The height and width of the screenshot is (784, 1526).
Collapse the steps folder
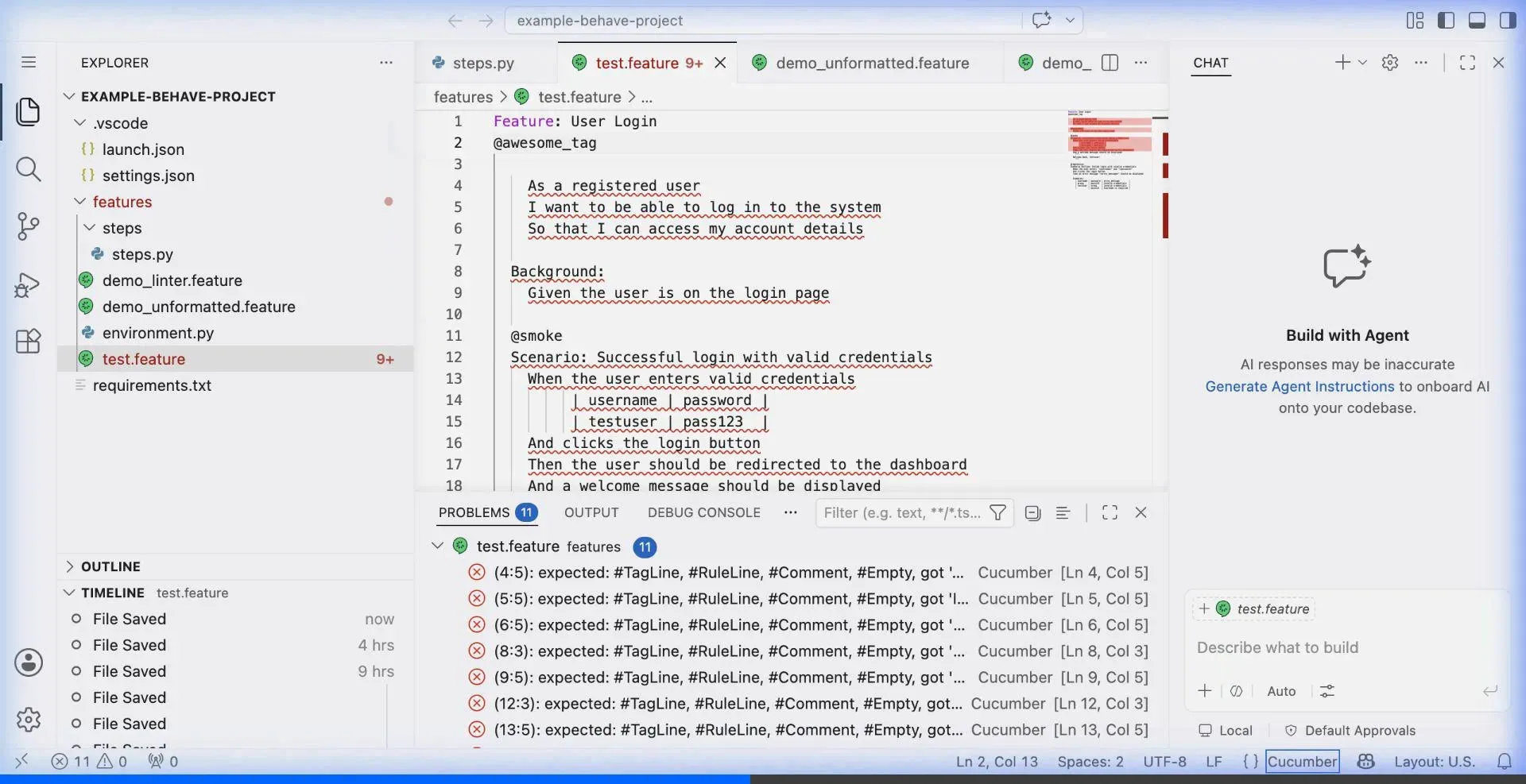click(89, 228)
